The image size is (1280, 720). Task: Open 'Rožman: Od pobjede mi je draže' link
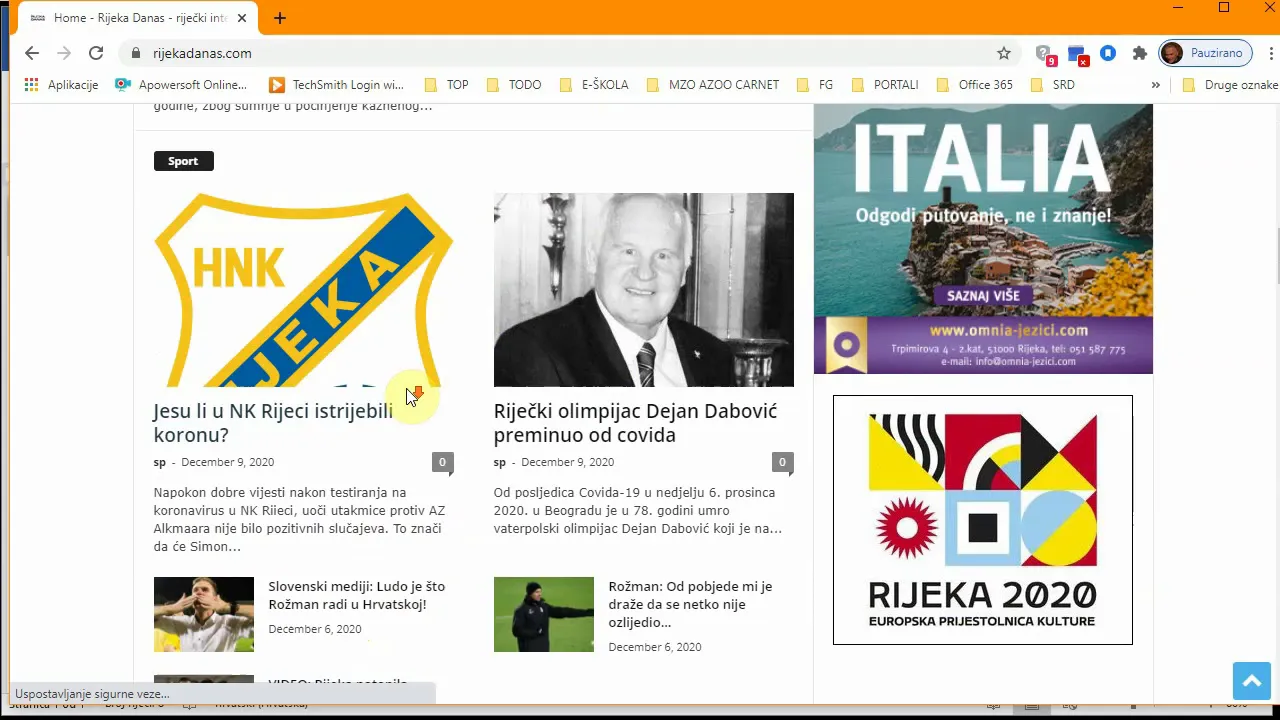pos(691,604)
